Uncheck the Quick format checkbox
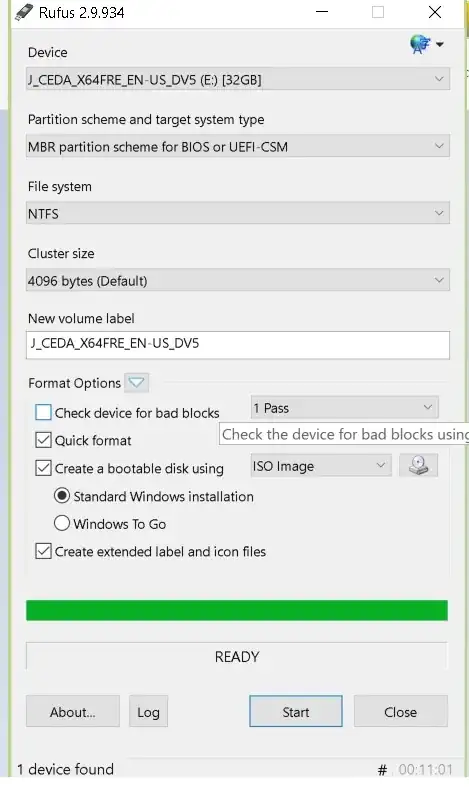 pyautogui.click(x=43, y=440)
